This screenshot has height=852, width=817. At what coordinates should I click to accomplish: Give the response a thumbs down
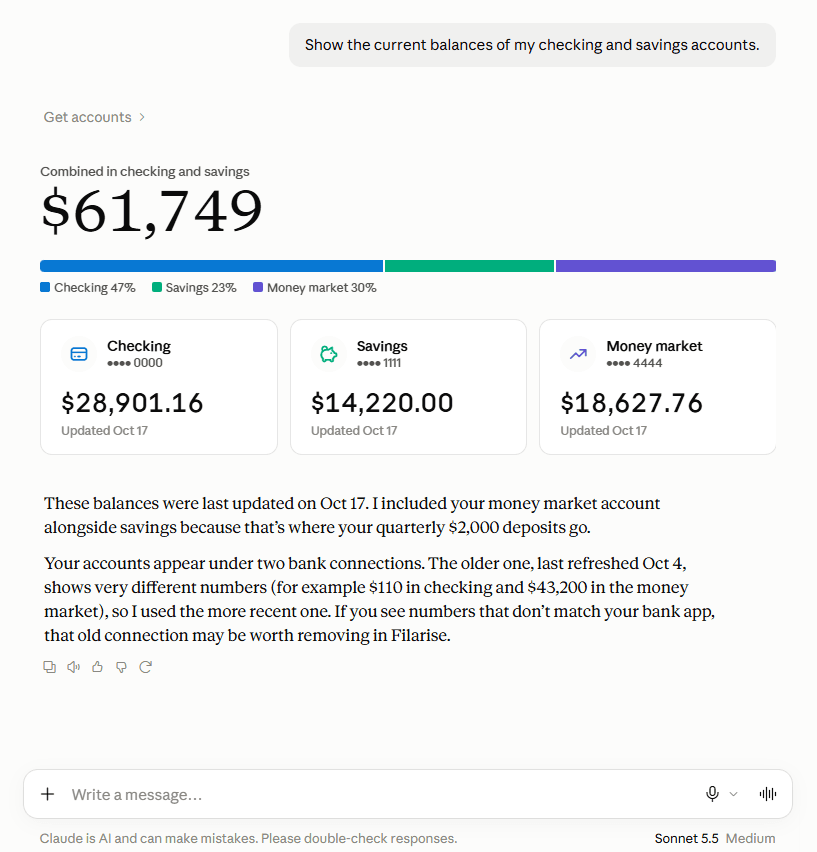(121, 667)
